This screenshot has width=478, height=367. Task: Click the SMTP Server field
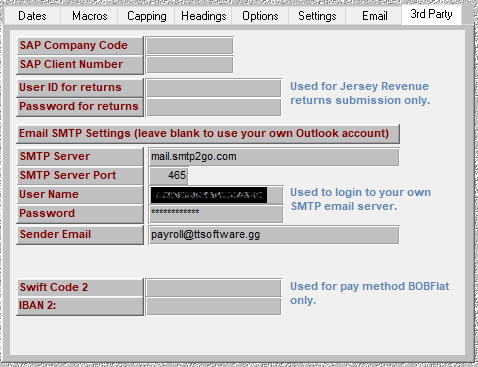(x=274, y=157)
